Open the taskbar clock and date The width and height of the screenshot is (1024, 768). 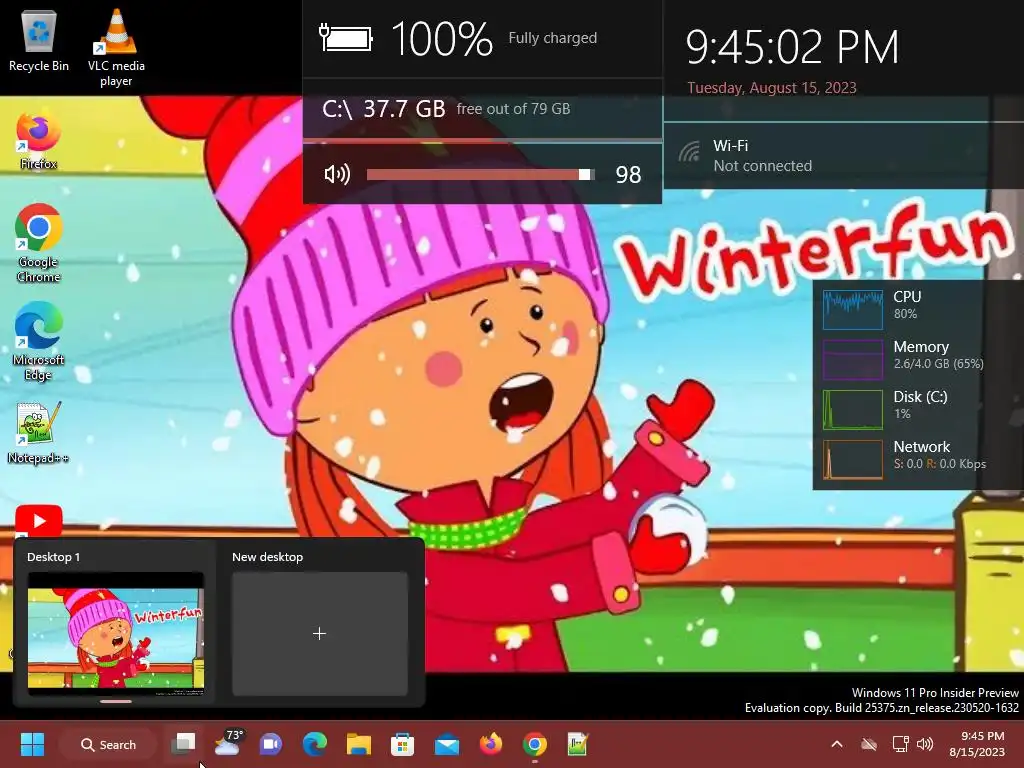pos(976,744)
